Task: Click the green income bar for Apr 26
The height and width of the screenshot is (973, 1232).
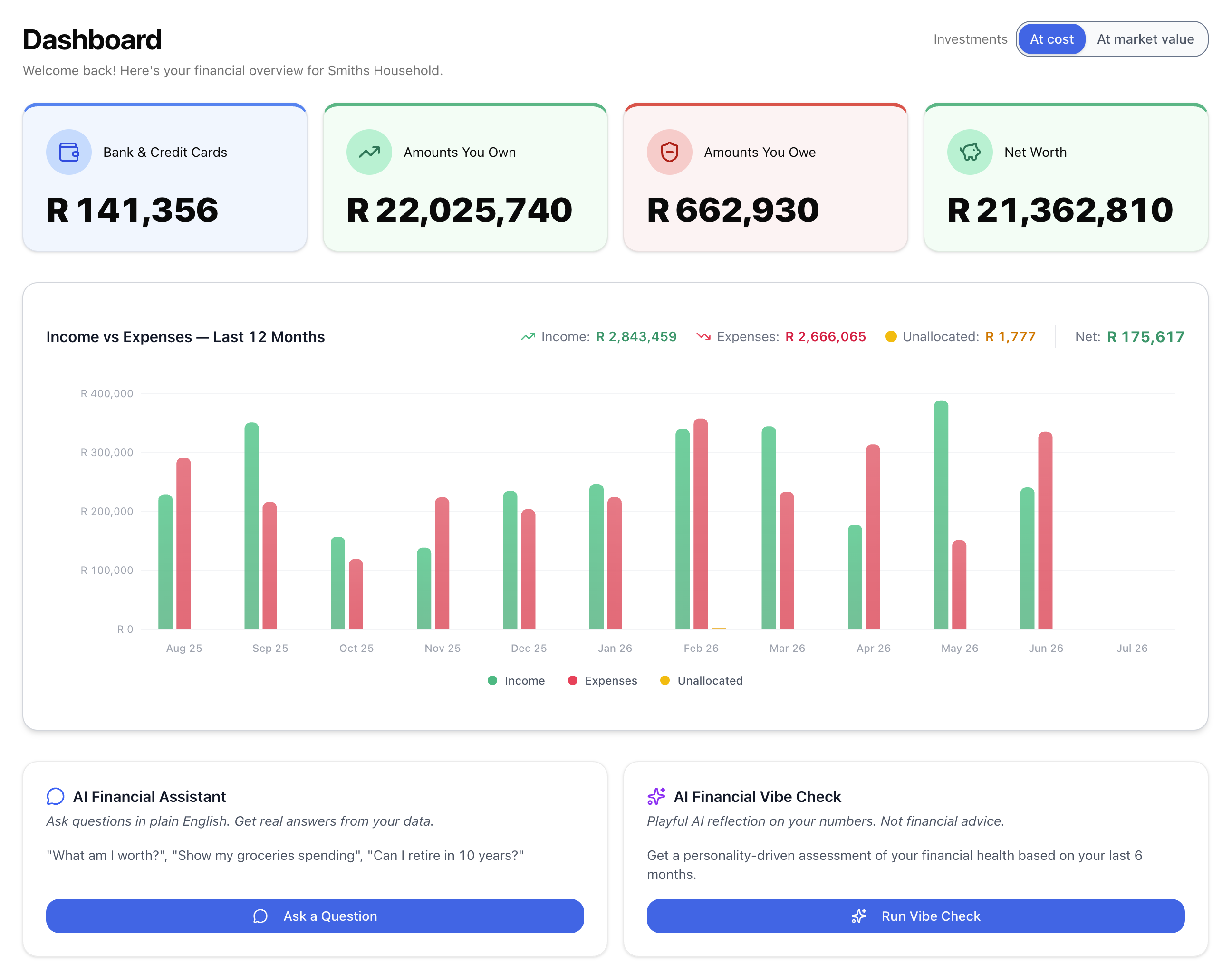Action: 856,577
